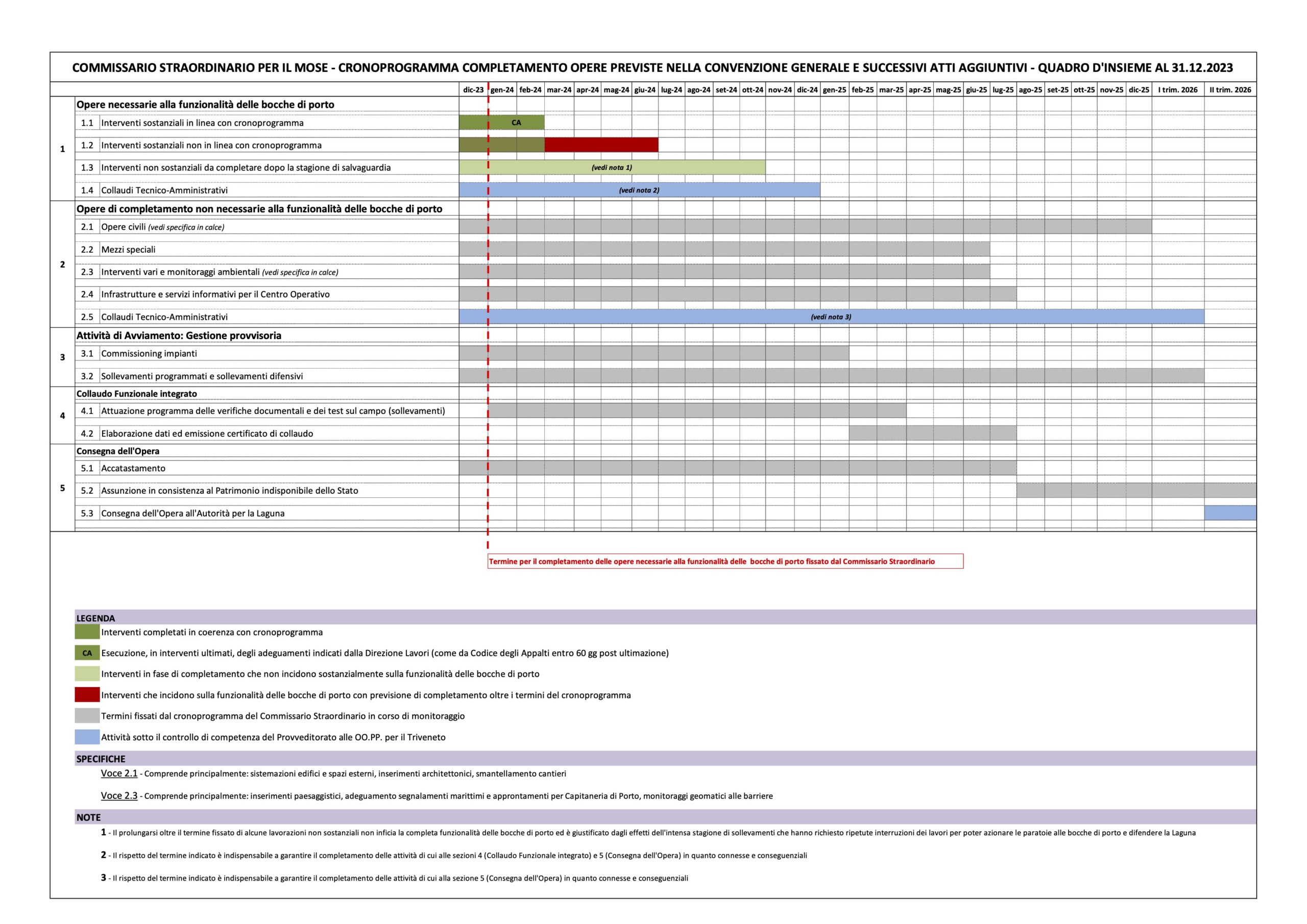The height and width of the screenshot is (924, 1307).
Task: Click 'Interventi sostanziali in linea con cronoprogramma'
Action: [x=202, y=123]
